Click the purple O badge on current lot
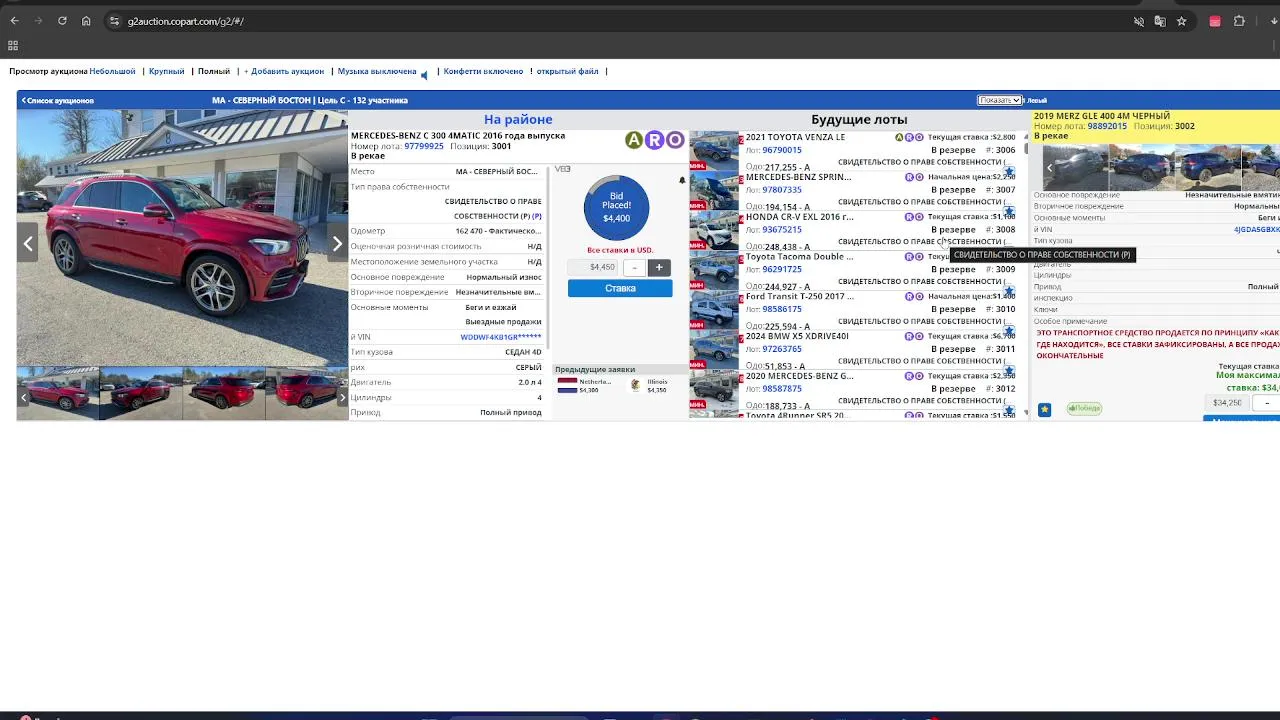This screenshot has height=720, width=1280. [x=675, y=140]
